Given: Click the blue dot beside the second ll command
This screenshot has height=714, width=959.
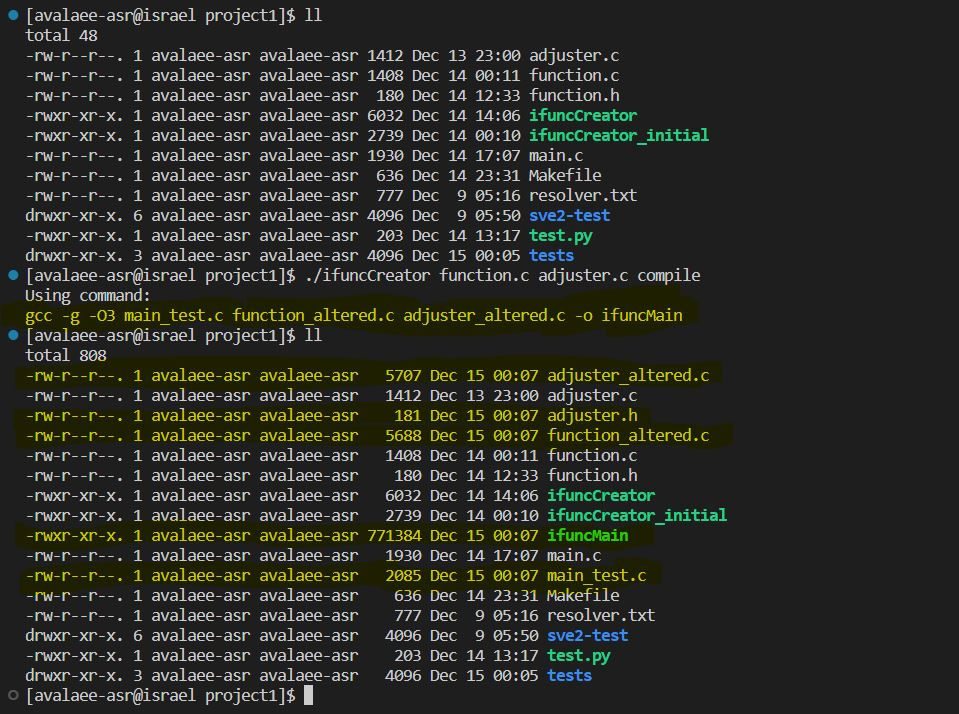Looking at the screenshot, I should [13, 335].
